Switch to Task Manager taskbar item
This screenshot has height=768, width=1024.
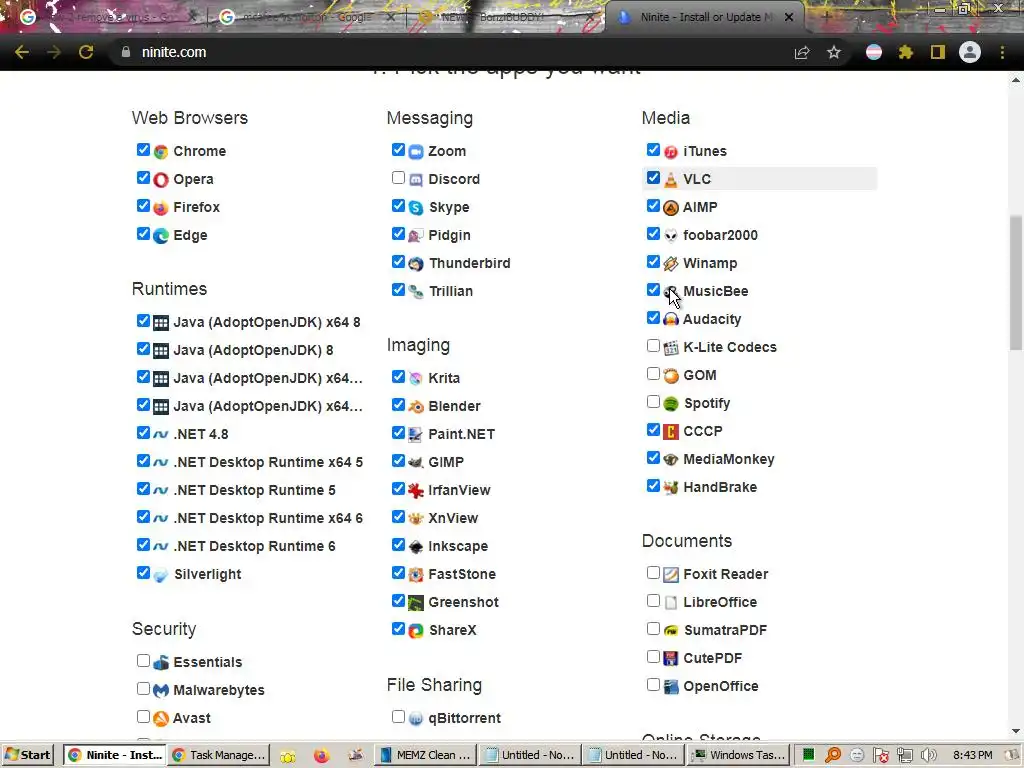[x=219, y=755]
